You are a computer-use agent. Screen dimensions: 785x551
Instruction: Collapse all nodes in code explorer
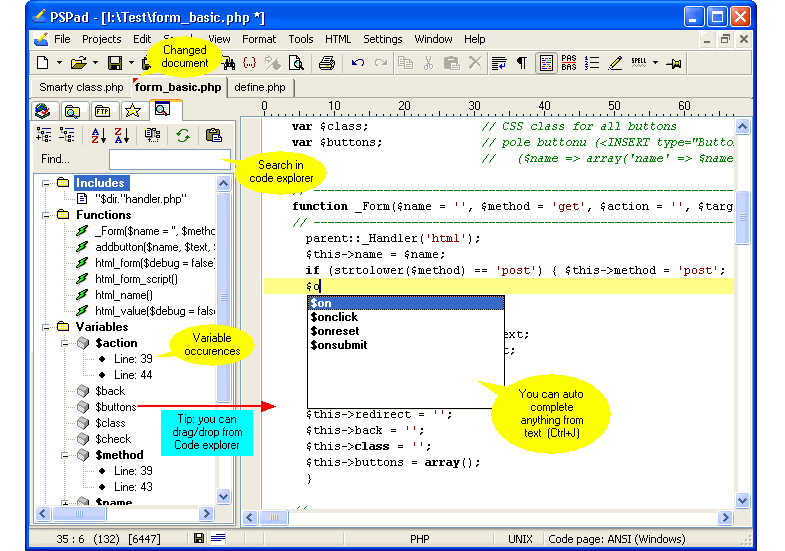67,135
